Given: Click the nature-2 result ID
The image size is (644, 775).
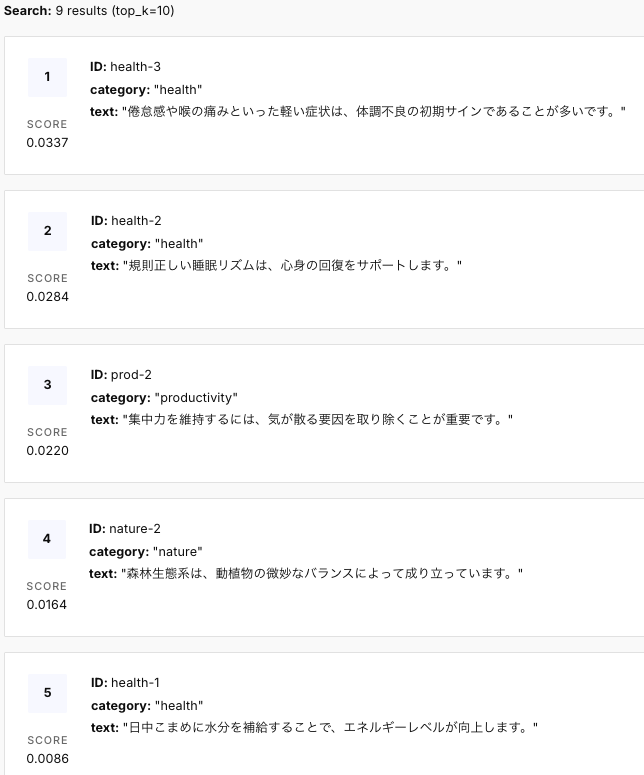Looking at the screenshot, I should (134, 529).
